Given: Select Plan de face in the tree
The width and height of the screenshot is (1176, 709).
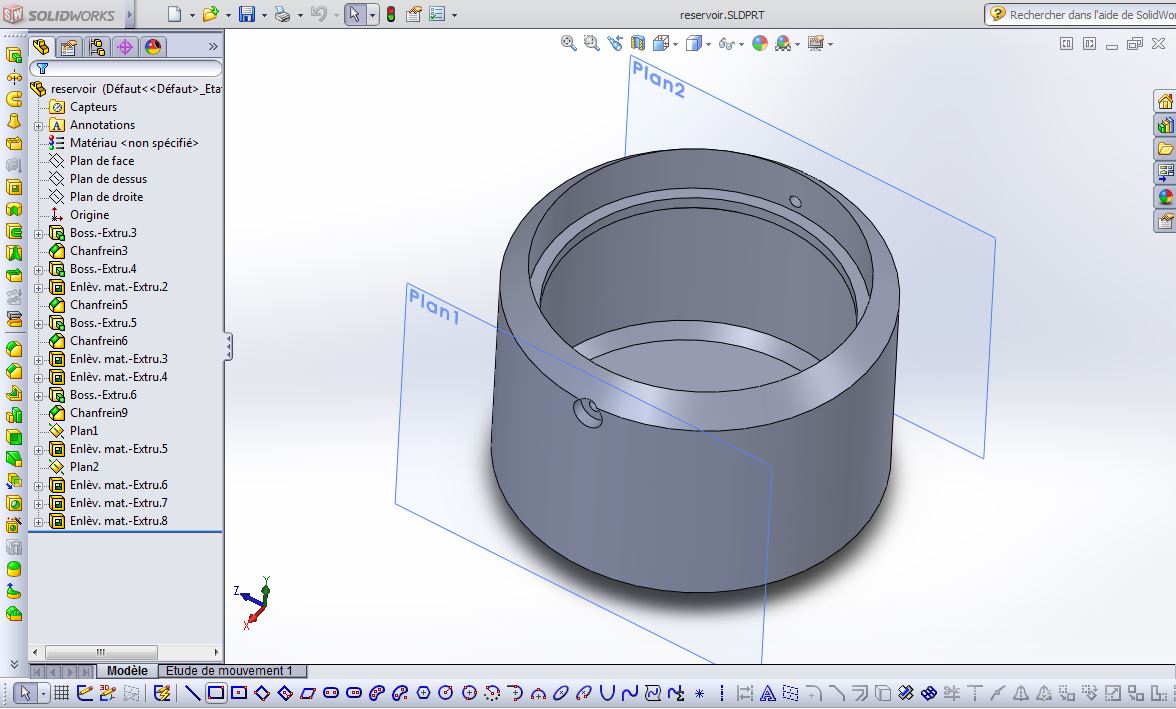Looking at the screenshot, I should [102, 161].
